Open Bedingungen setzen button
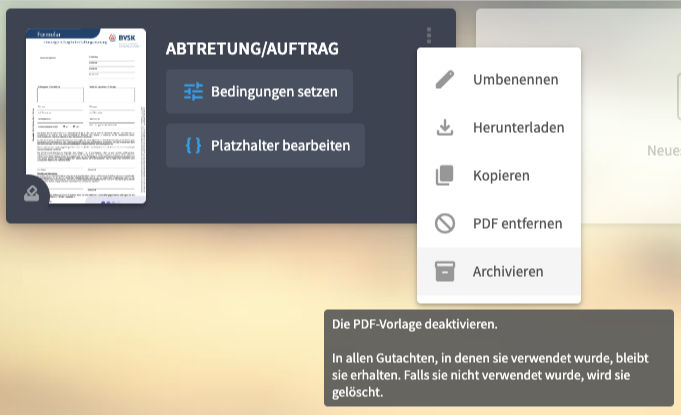 click(x=259, y=92)
